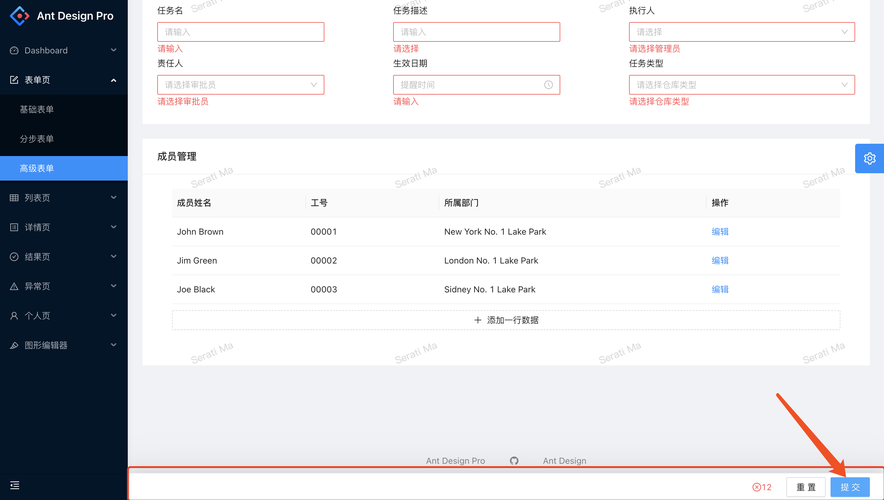Click the Sidney No. 1 Lake Park cell
The image size is (884, 500).
[490, 289]
